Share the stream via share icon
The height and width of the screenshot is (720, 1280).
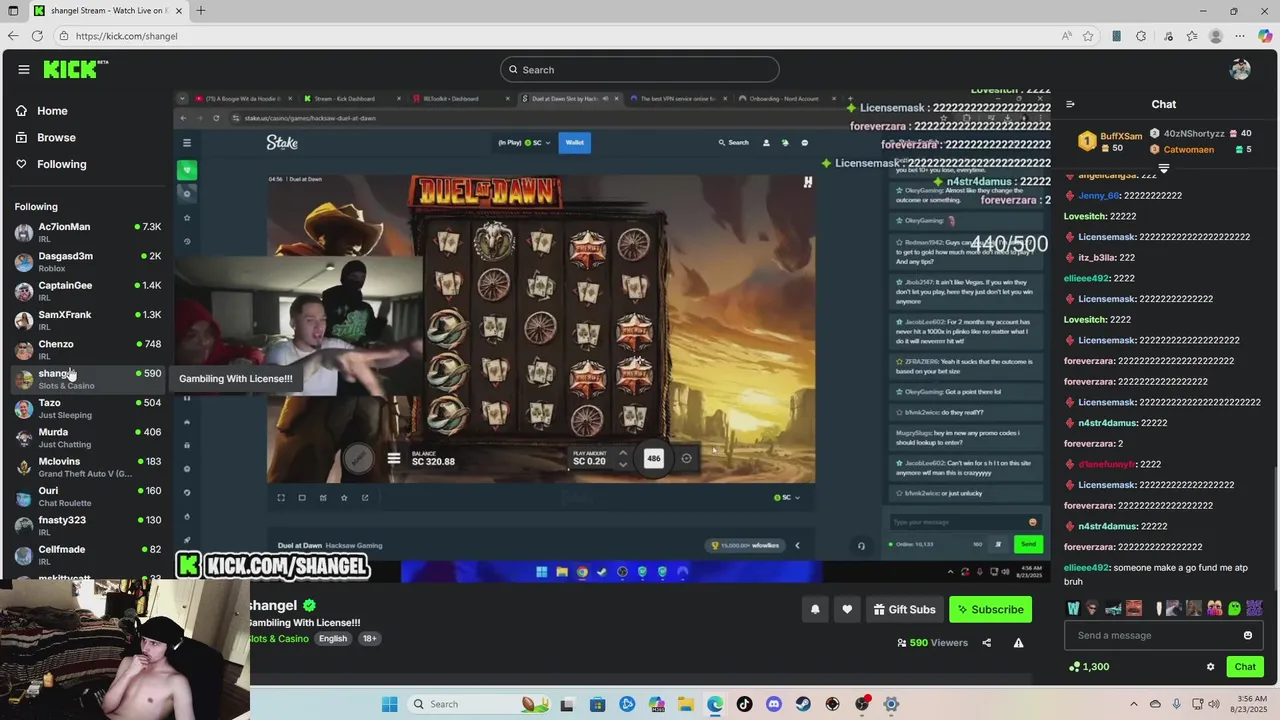pyautogui.click(x=986, y=643)
